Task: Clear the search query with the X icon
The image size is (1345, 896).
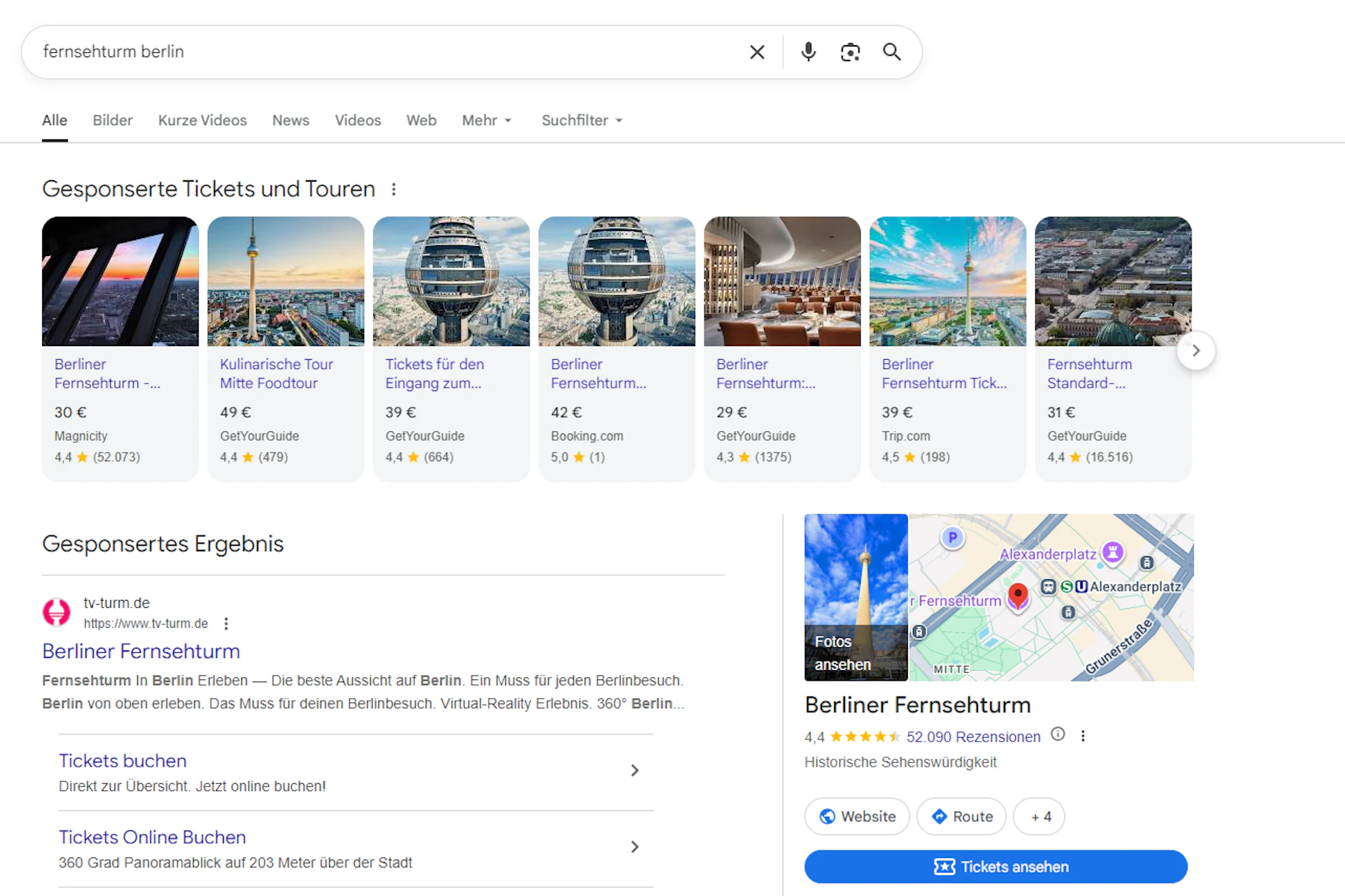Action: tap(757, 52)
